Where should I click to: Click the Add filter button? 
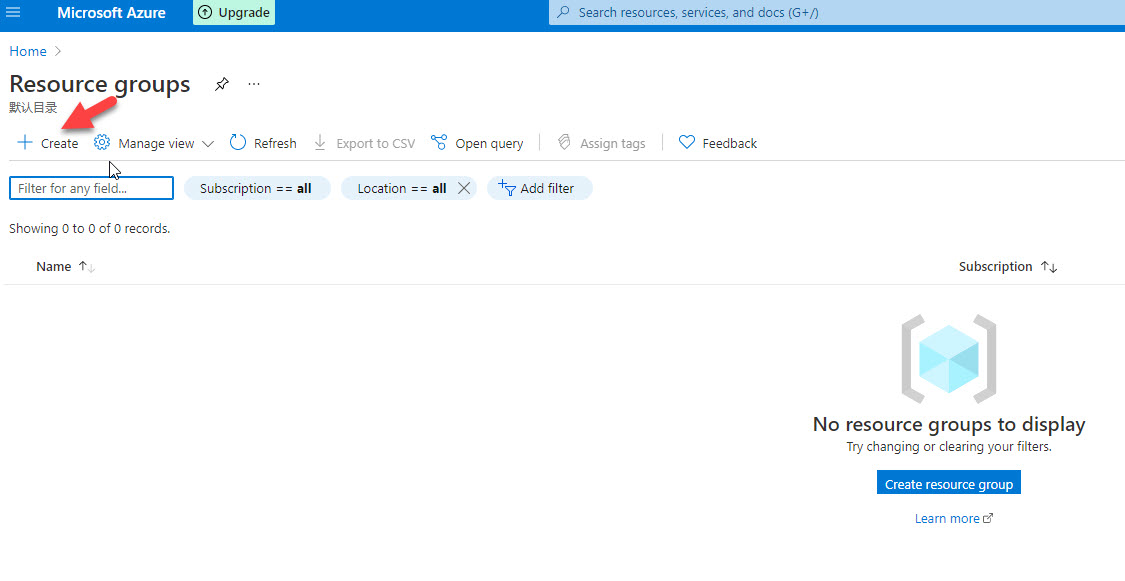point(539,188)
